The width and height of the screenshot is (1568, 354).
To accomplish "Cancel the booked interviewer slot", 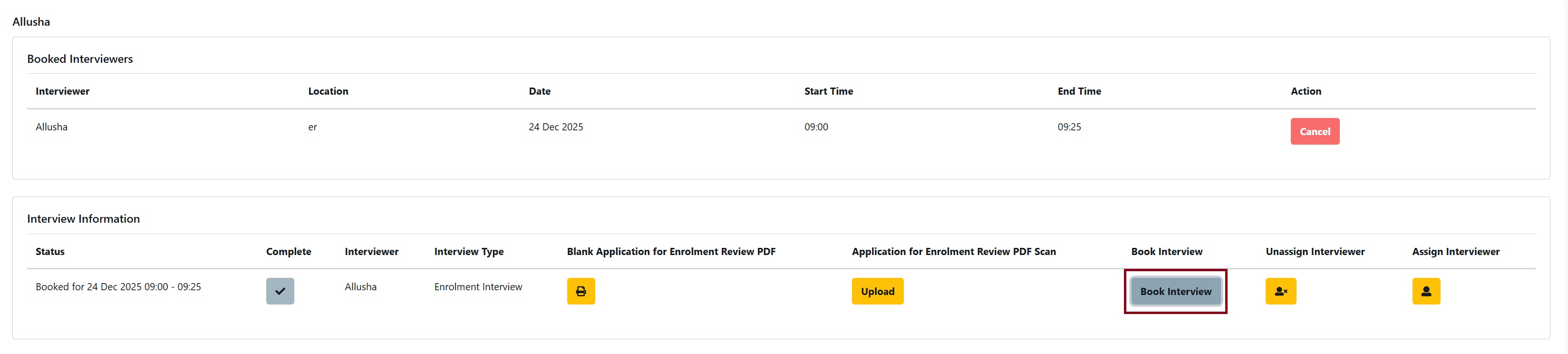I will pyautogui.click(x=1314, y=132).
